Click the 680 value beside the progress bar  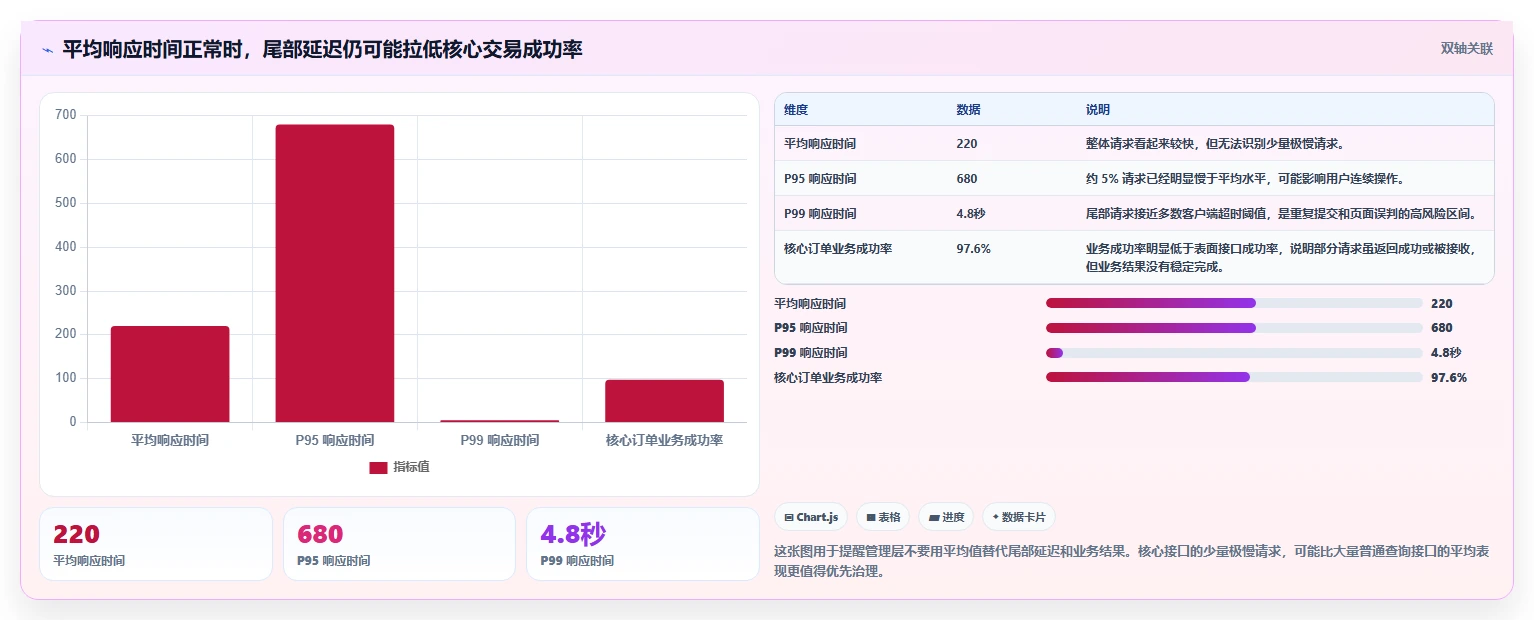click(x=1442, y=327)
